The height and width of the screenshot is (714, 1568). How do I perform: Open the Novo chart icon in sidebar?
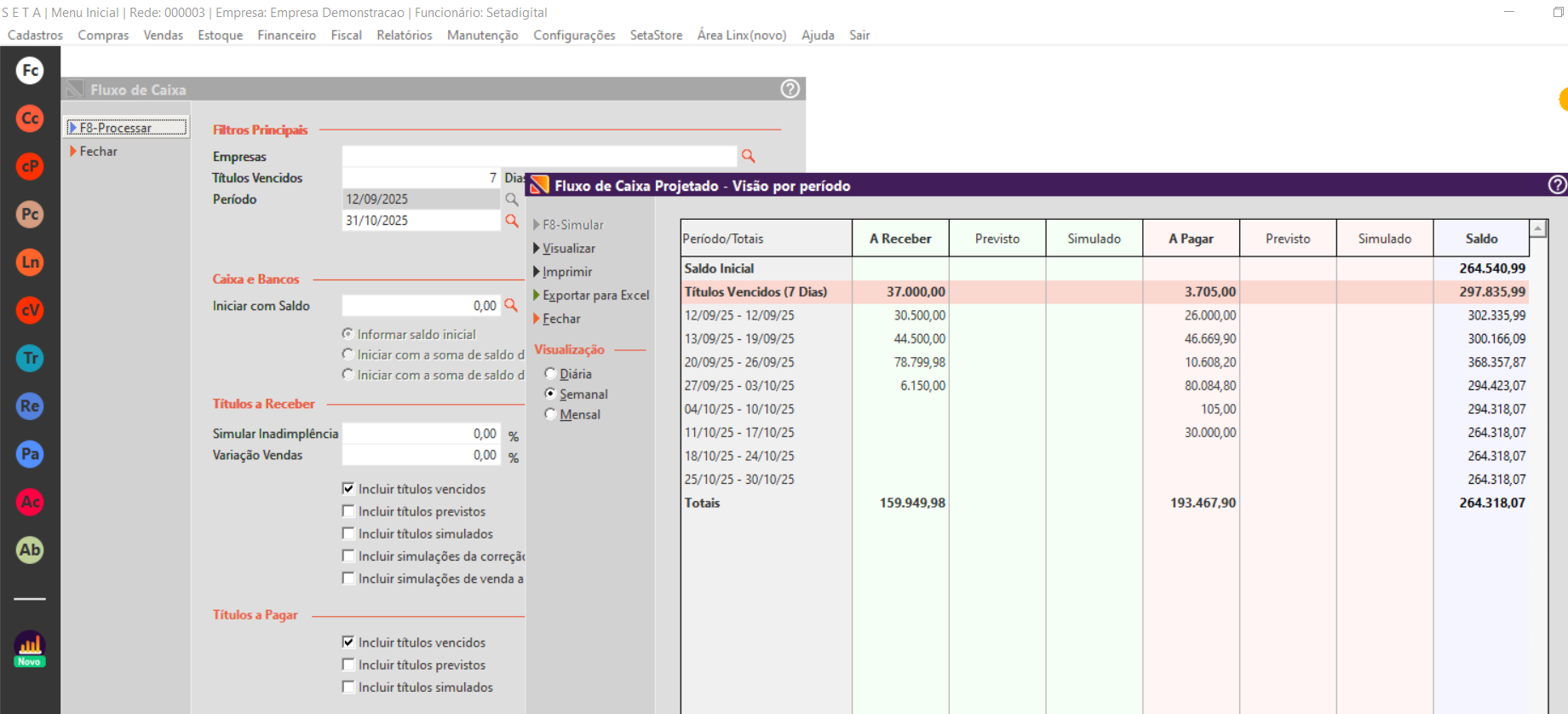30,648
